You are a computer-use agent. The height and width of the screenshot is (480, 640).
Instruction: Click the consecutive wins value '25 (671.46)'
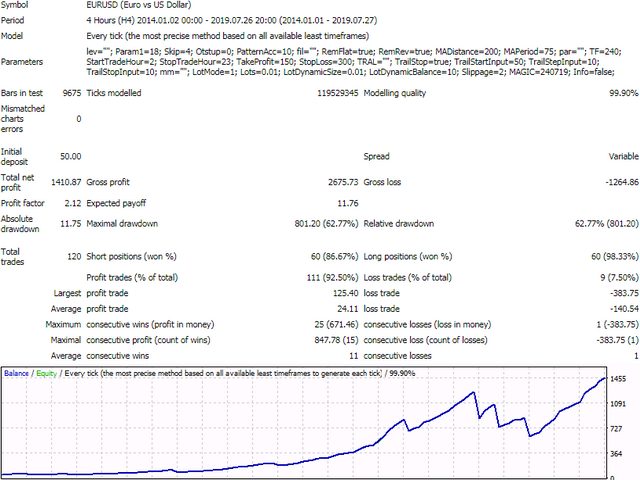coord(336,324)
